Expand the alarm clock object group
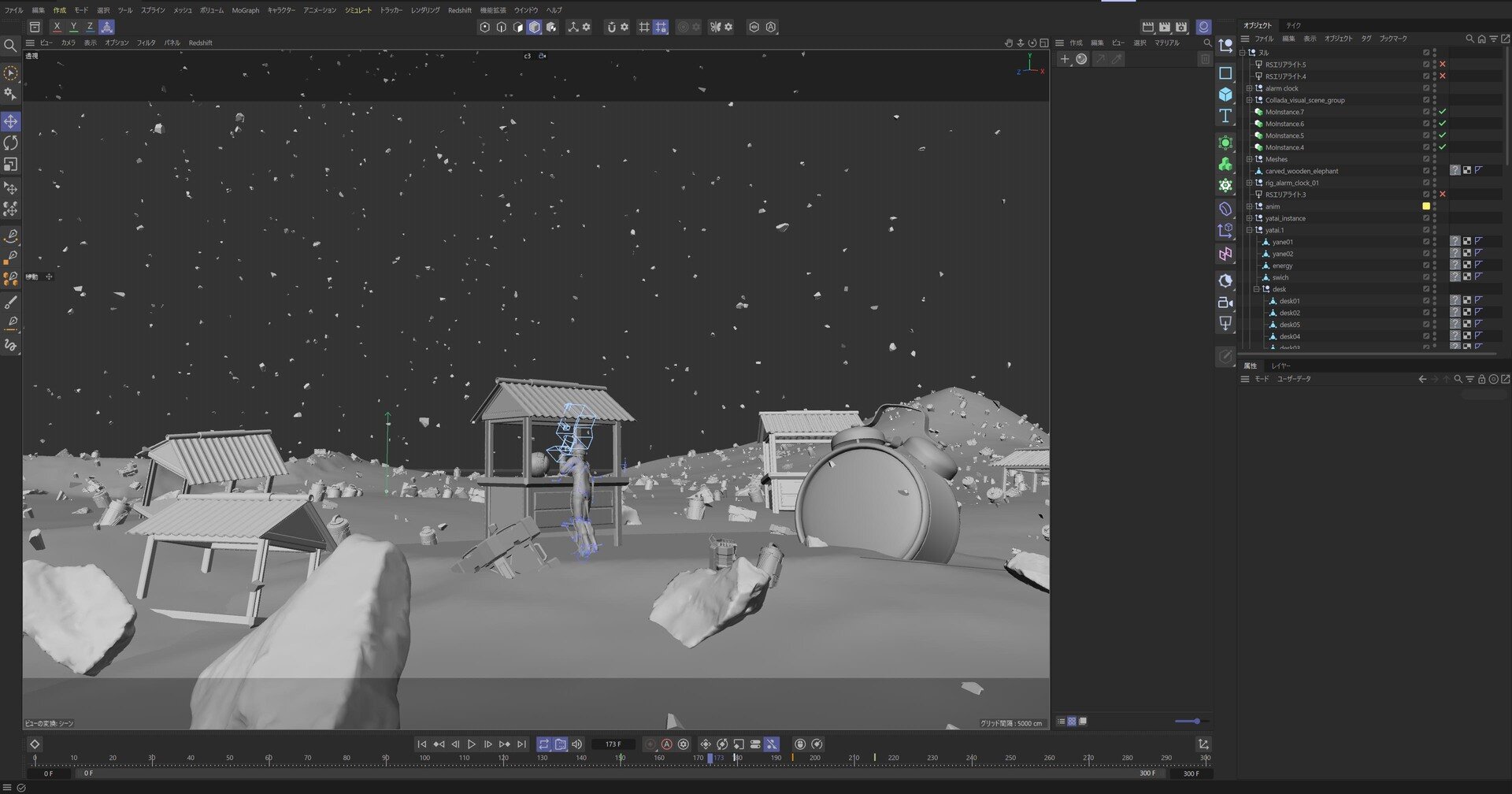 pos(1249,88)
